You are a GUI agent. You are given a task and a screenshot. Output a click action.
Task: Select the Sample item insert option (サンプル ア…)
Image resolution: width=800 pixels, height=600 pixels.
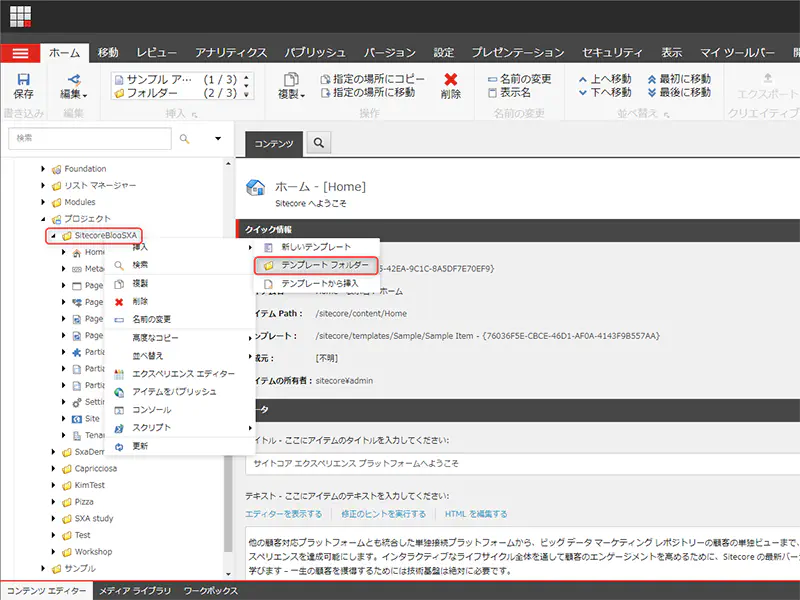pyautogui.click(x=176, y=80)
